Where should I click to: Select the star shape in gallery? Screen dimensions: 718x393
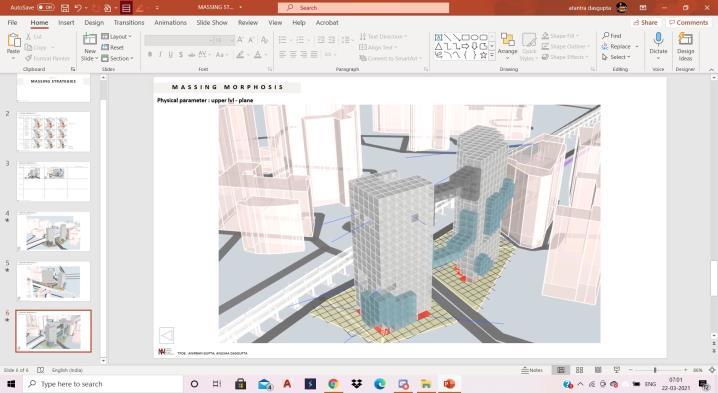coord(483,55)
